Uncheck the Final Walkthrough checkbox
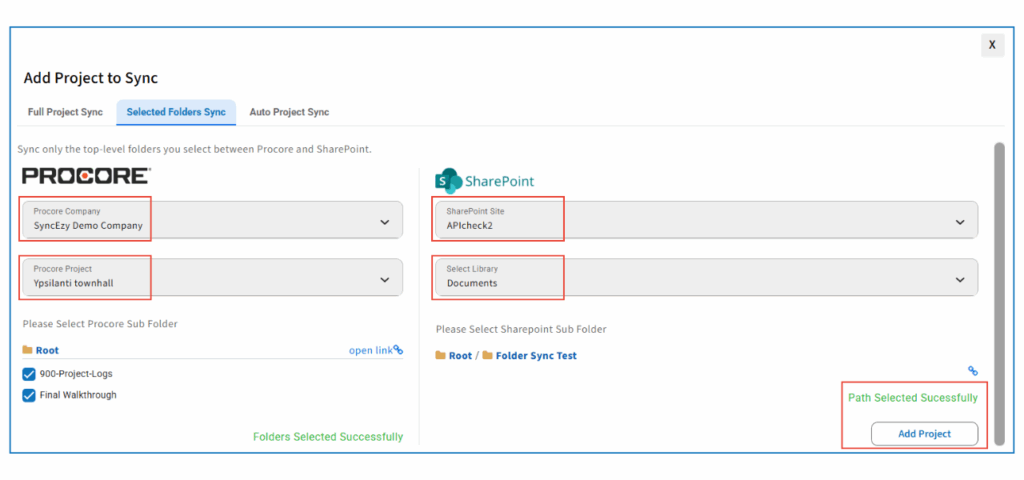 (29, 395)
